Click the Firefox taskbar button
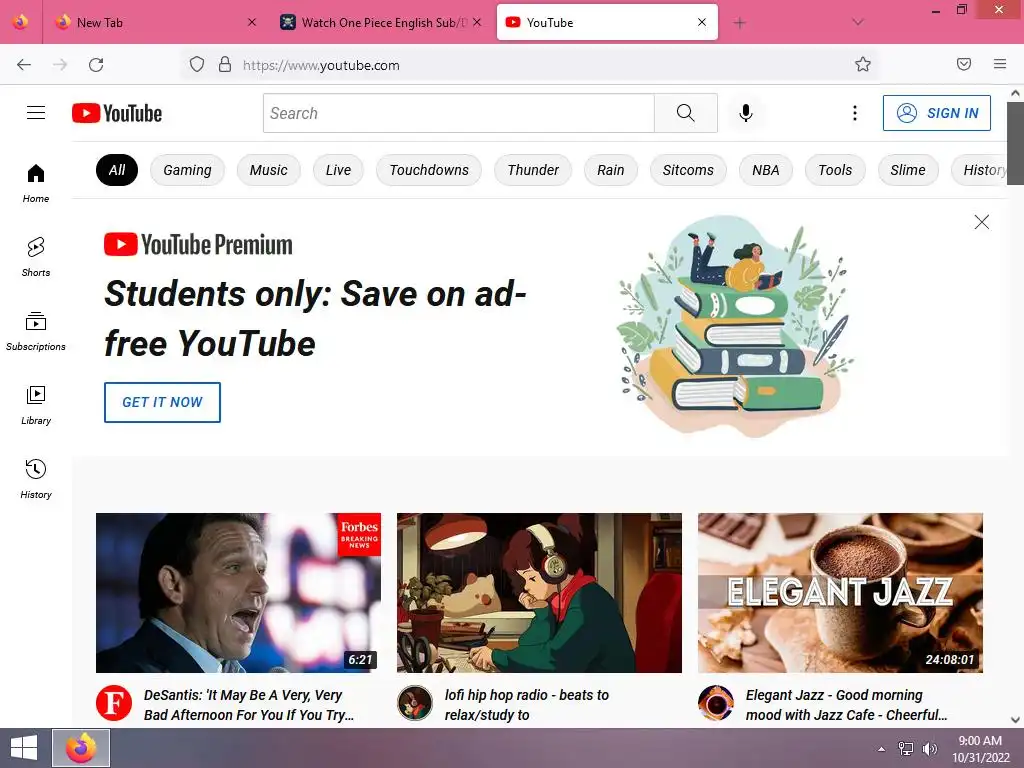The height and width of the screenshot is (768, 1024). point(81,748)
